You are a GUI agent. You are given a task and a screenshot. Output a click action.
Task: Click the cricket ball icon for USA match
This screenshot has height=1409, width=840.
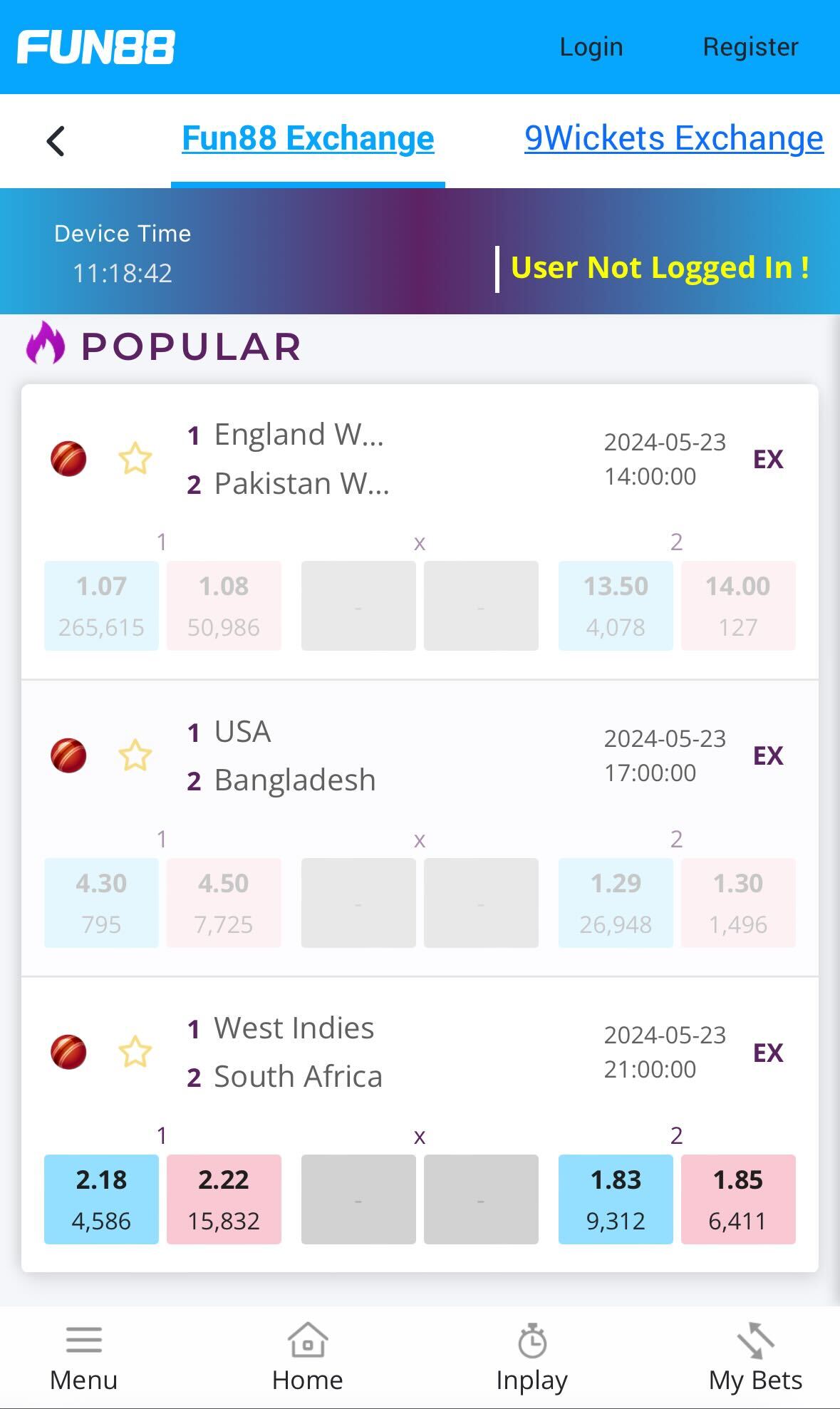point(69,758)
